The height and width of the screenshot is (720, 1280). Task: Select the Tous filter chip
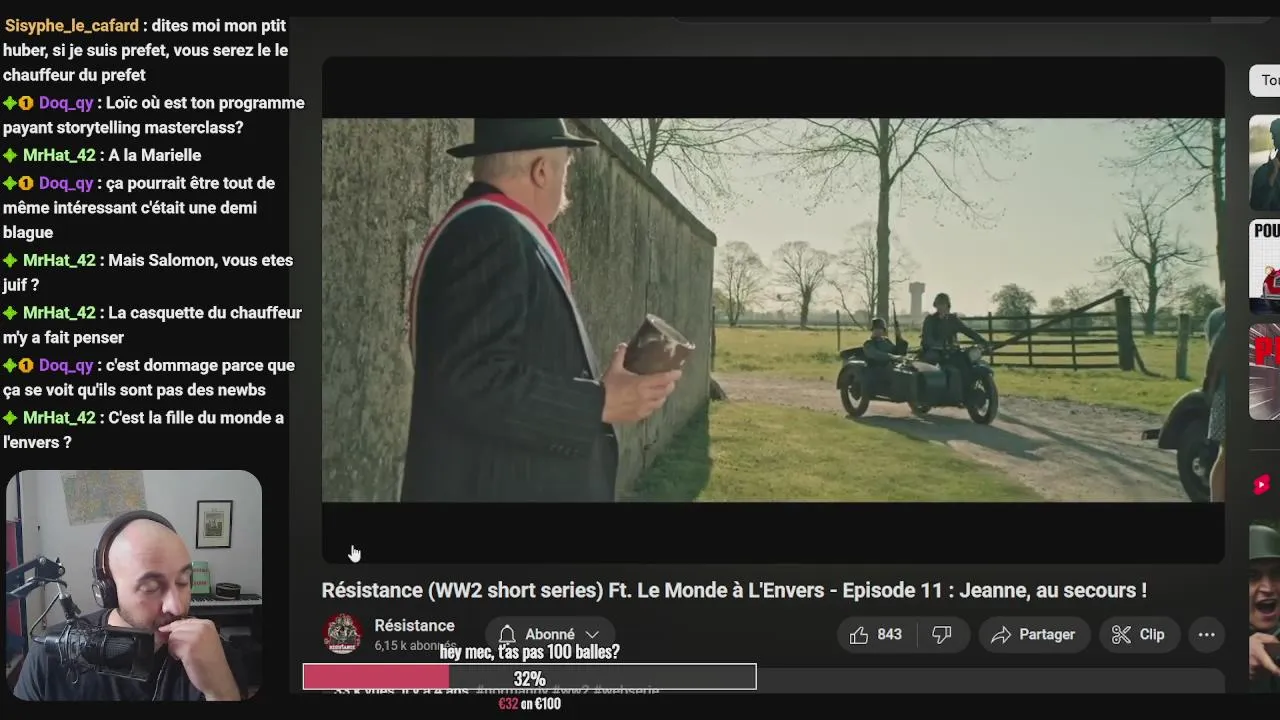coord(1265,80)
